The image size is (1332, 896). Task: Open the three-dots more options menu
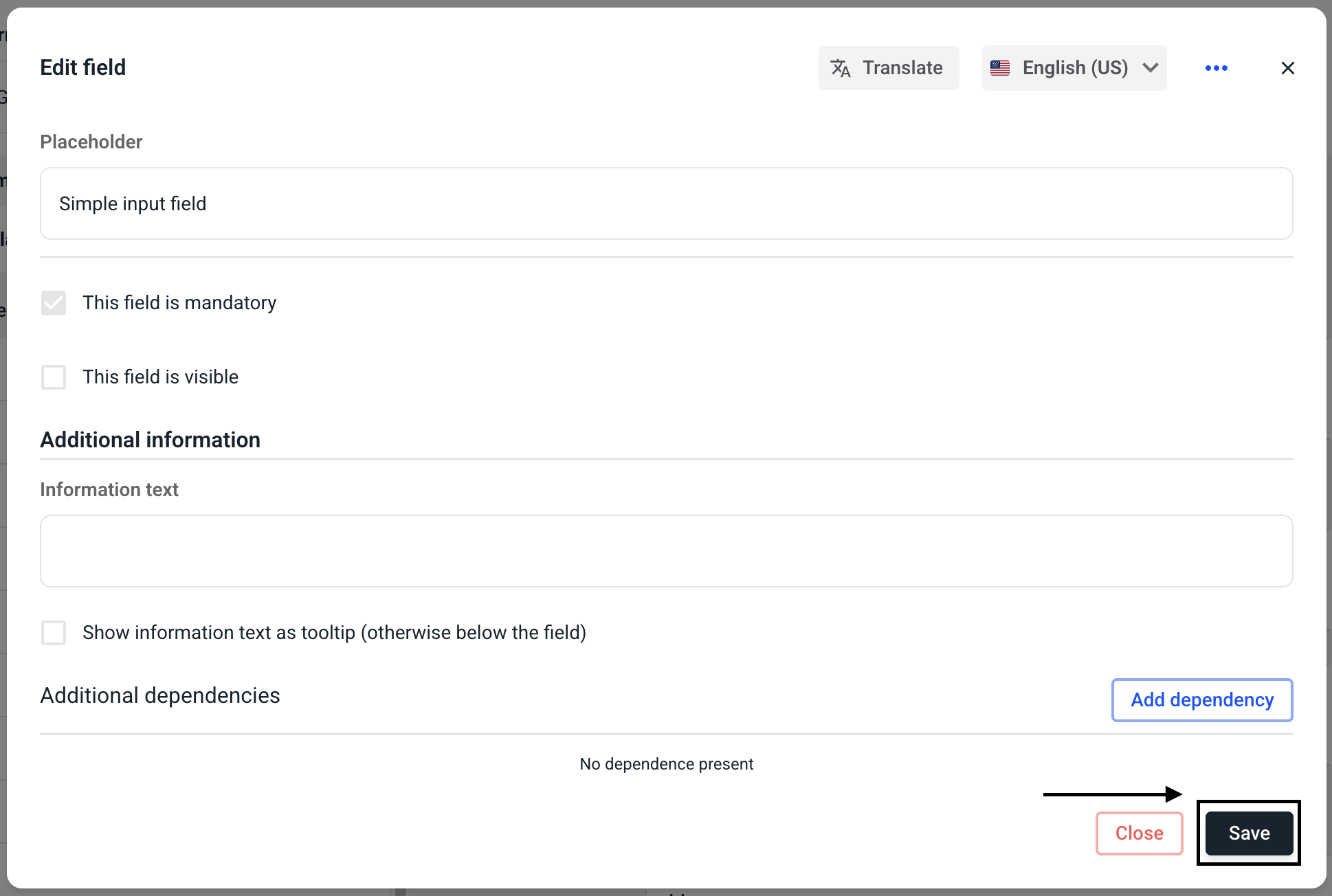1216,68
